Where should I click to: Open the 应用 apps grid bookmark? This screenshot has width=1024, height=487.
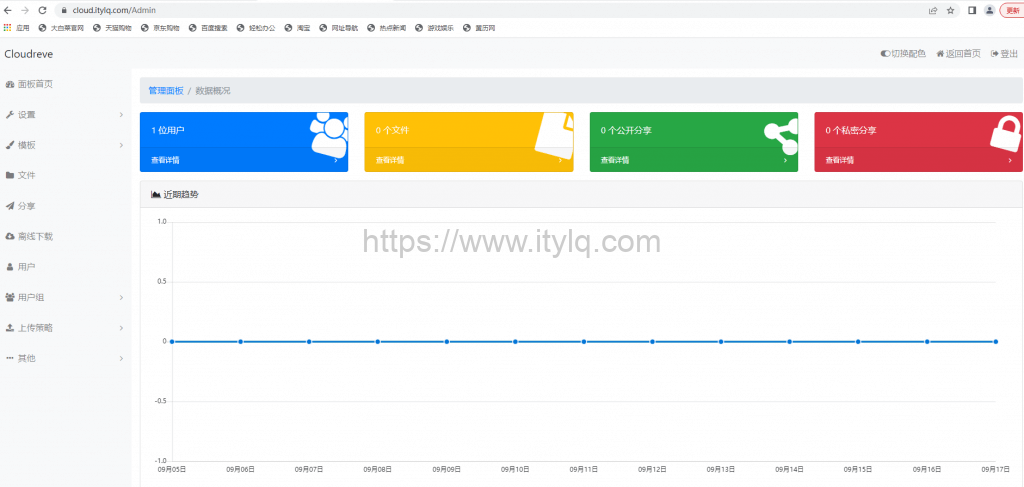(17, 28)
